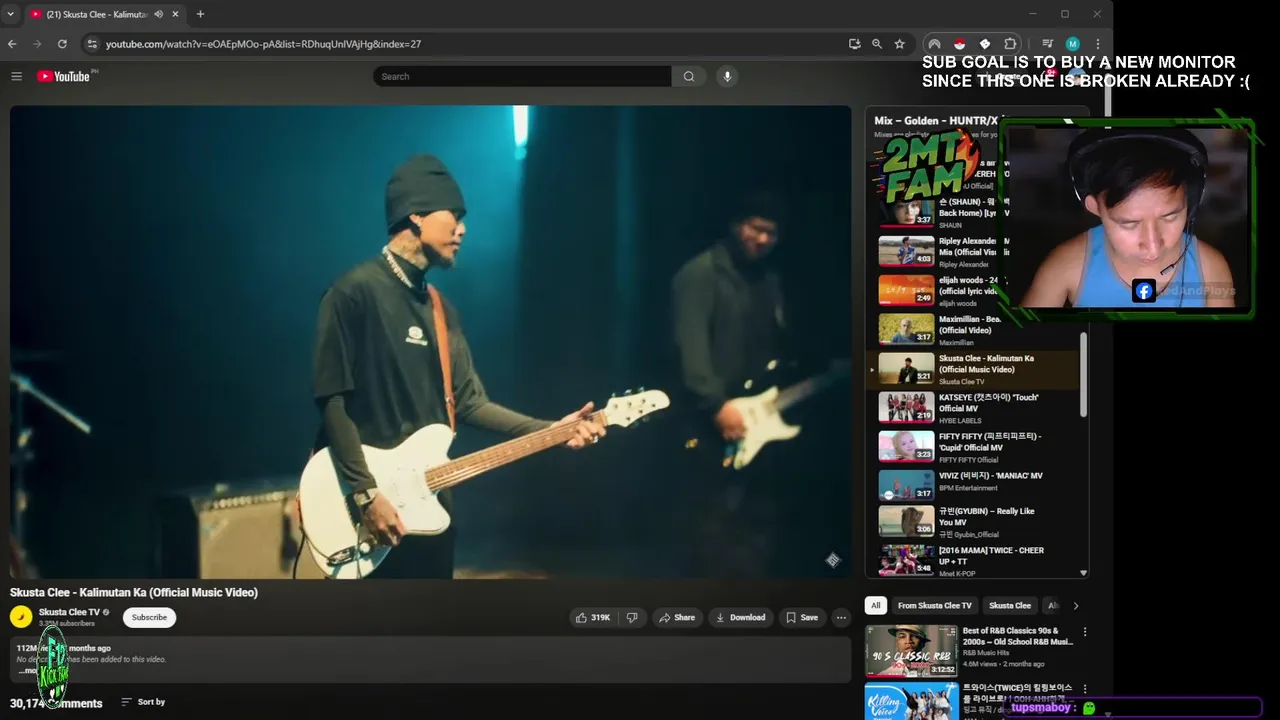
Task: Open the Pokeball extension icon
Action: coord(959,44)
